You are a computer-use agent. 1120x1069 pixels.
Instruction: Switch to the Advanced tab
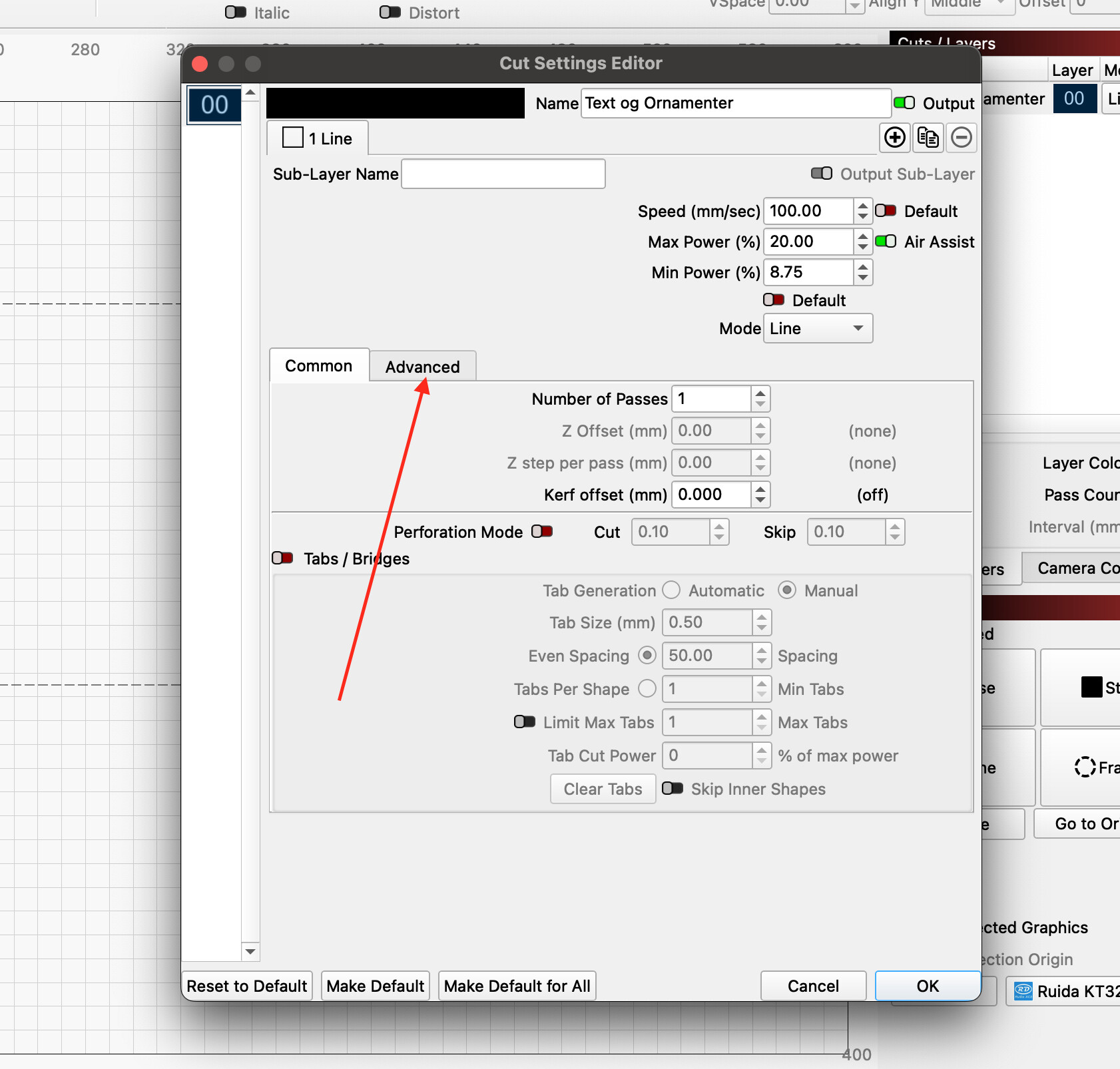422,367
